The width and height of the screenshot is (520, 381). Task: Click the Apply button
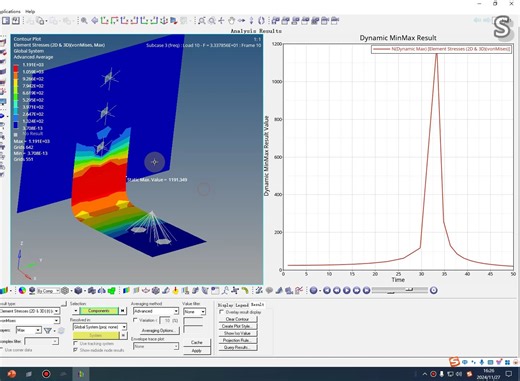(x=197, y=351)
